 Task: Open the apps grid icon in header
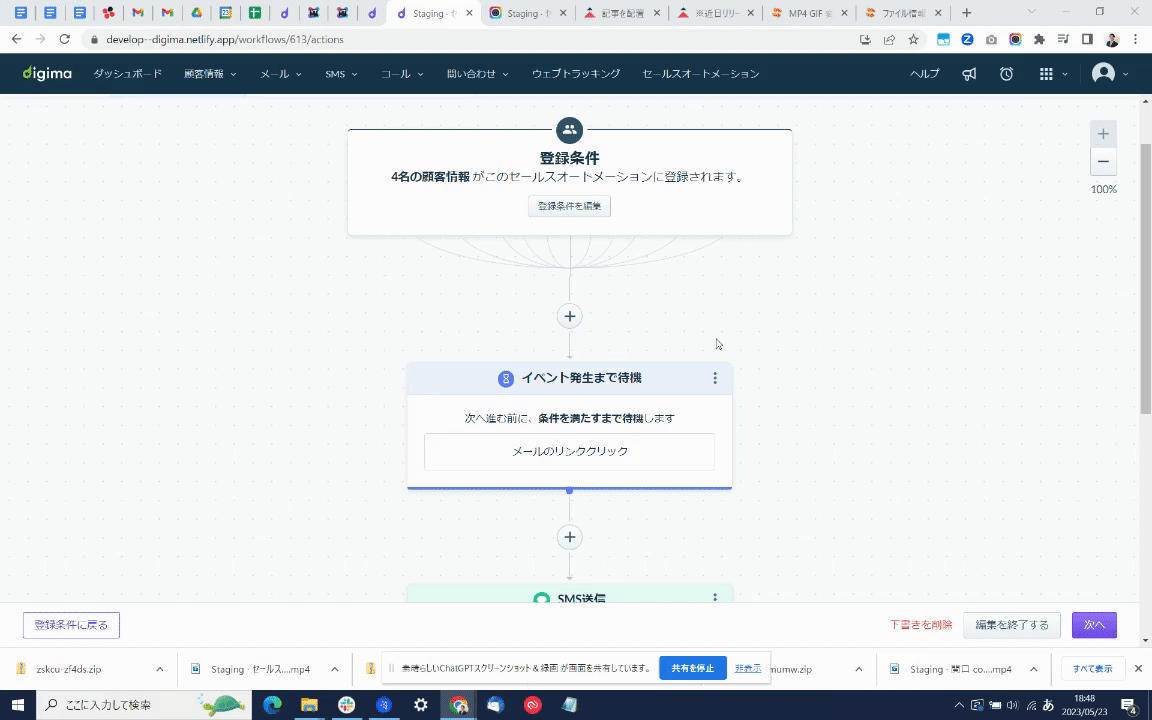[x=1046, y=73]
